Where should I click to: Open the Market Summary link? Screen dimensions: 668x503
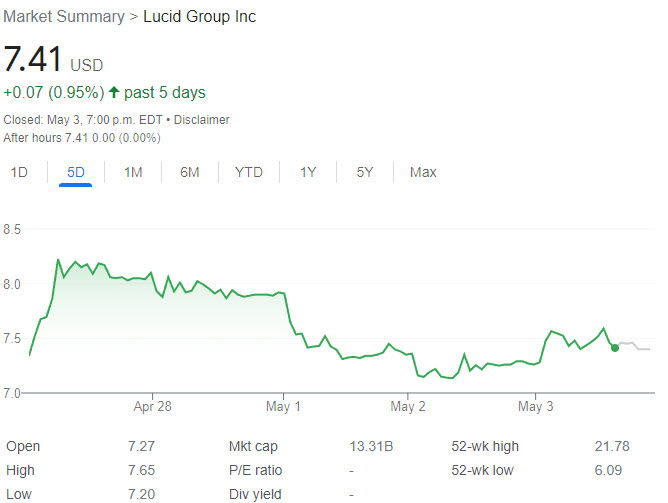click(x=63, y=17)
